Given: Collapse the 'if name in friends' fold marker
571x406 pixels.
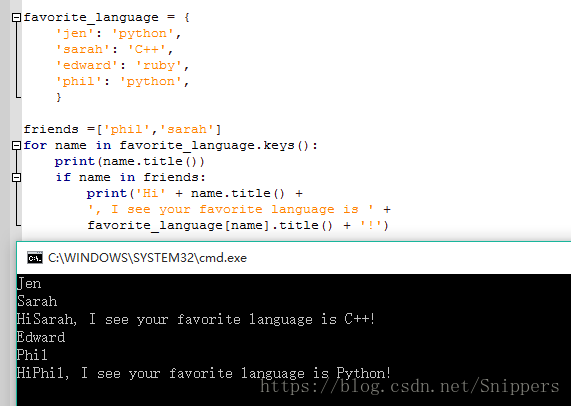Looking at the screenshot, I should point(16,177).
